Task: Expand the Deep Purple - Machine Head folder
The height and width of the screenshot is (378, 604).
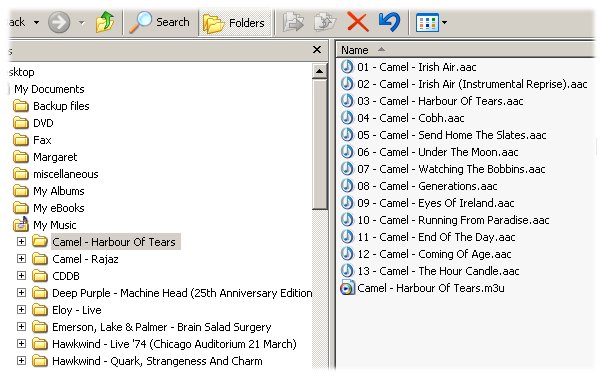Action: [22, 293]
